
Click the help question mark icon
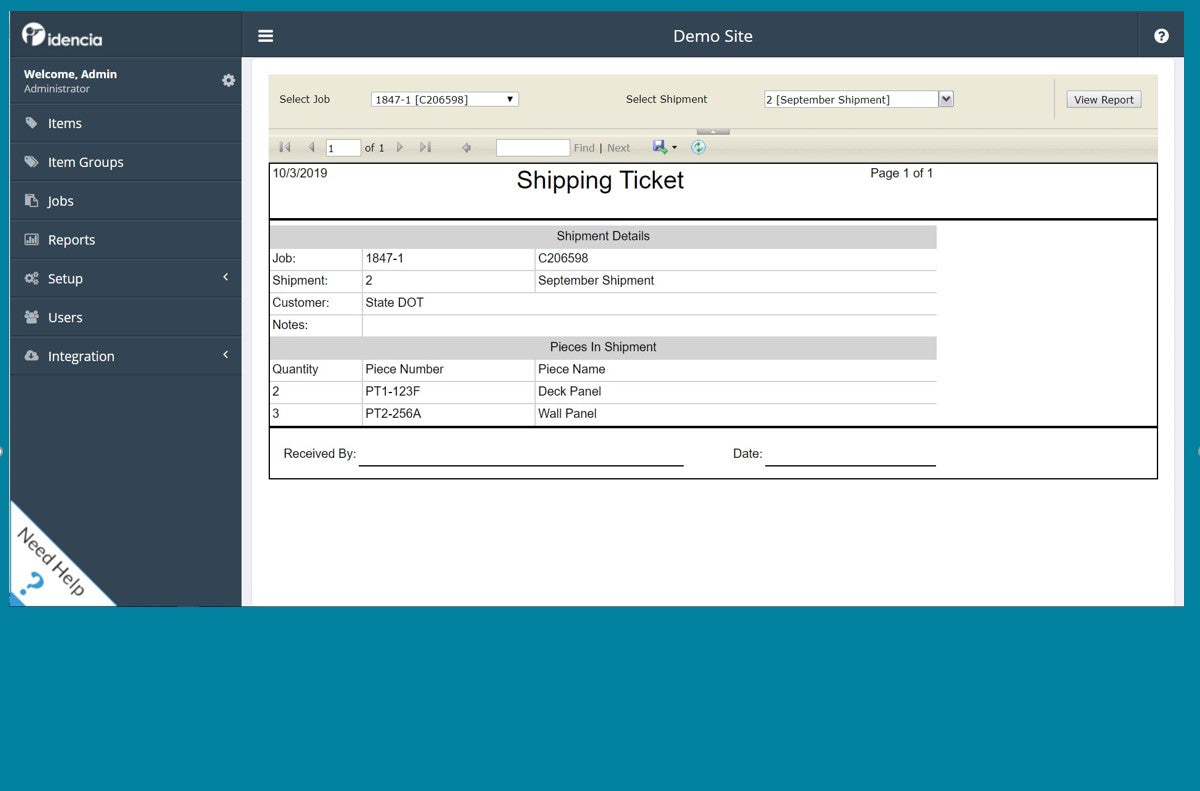coord(1161,35)
